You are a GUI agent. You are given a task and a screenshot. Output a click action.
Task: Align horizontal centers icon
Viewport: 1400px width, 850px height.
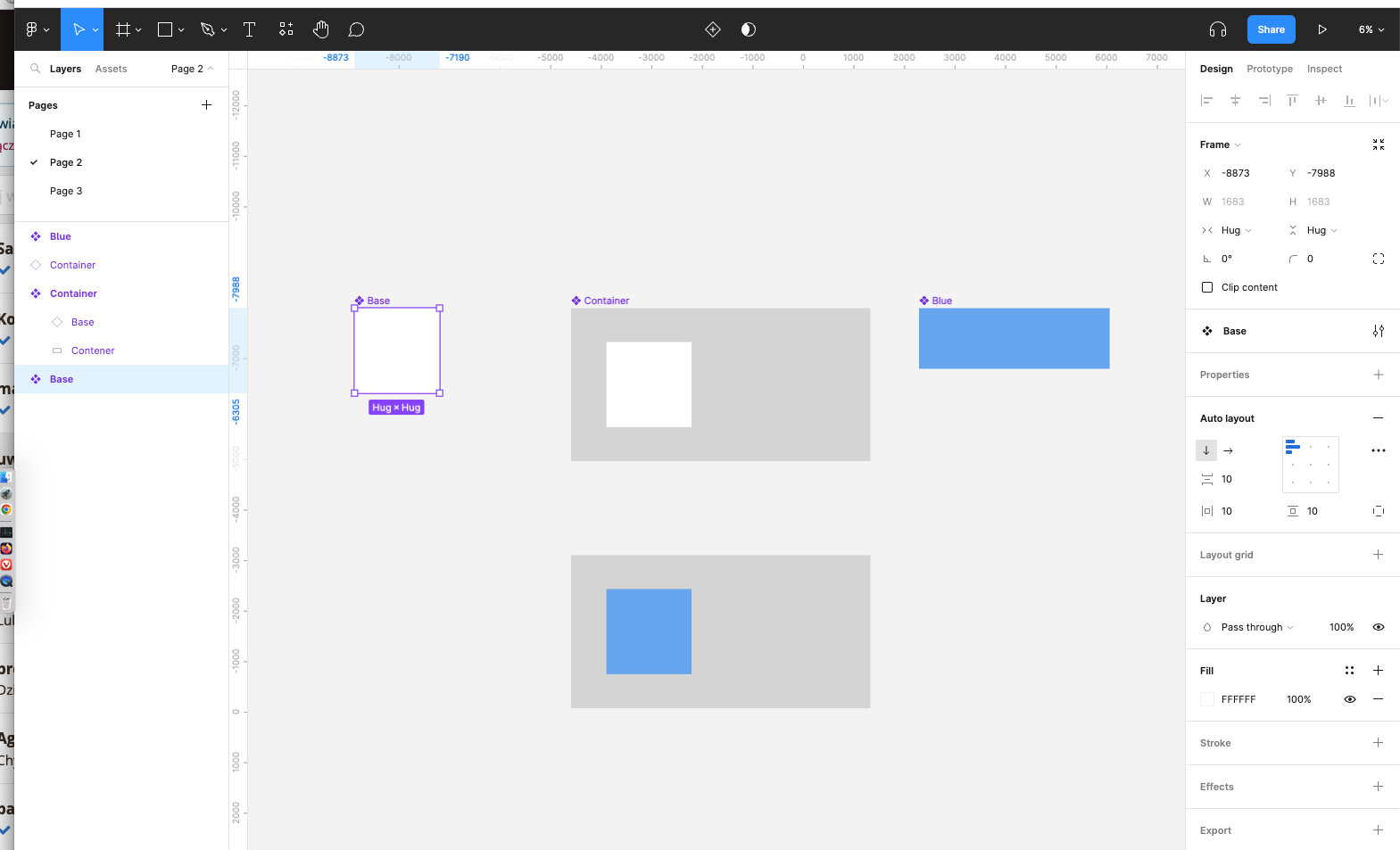pos(1236,101)
